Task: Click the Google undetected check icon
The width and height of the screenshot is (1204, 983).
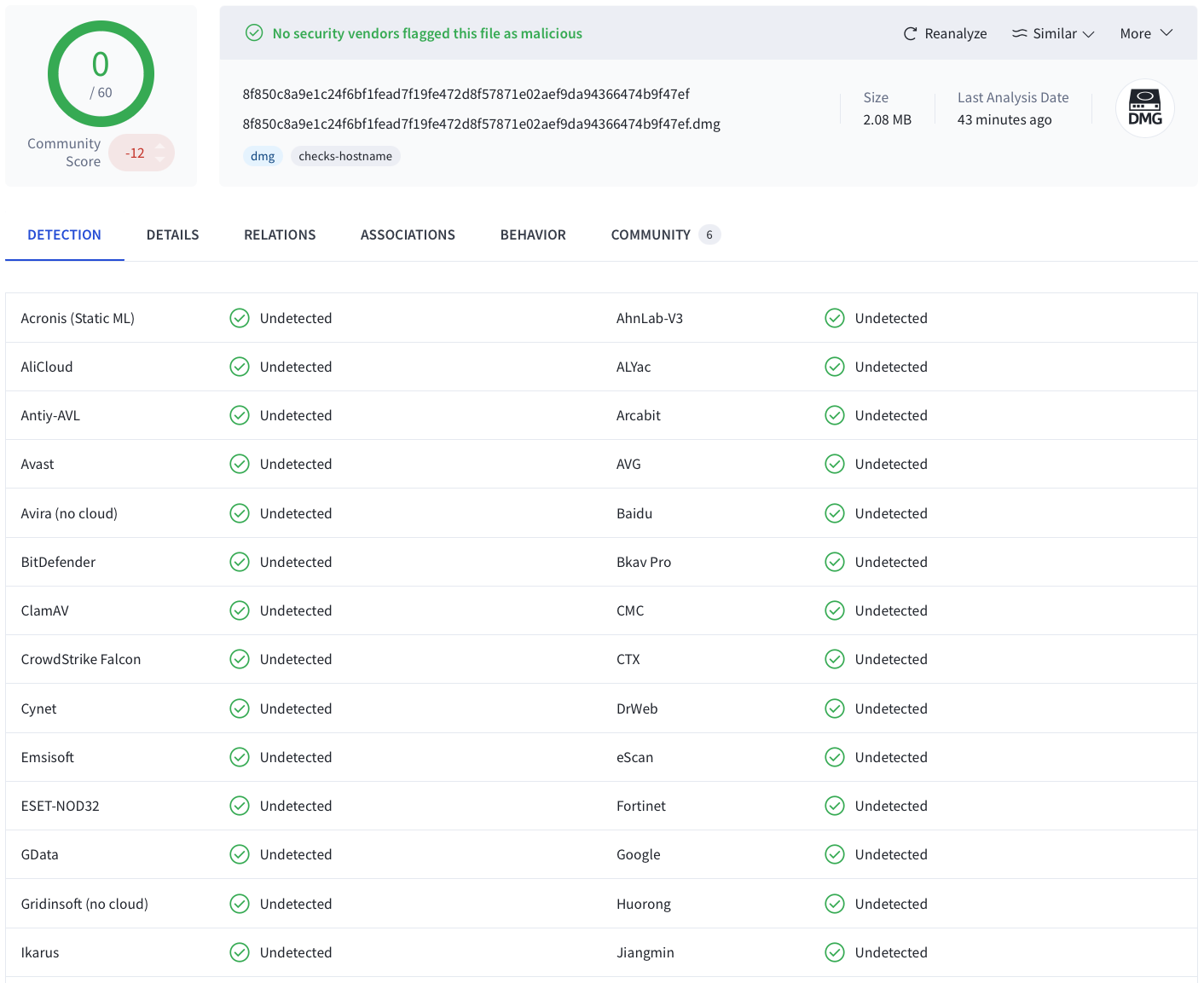Action: click(x=835, y=854)
